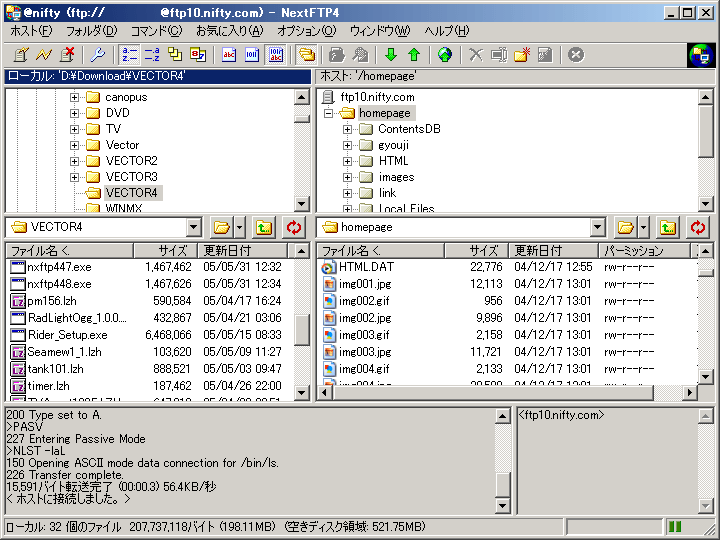Sort host files by パーミッション column
Viewport: 720px width, 540px height.
644,251
